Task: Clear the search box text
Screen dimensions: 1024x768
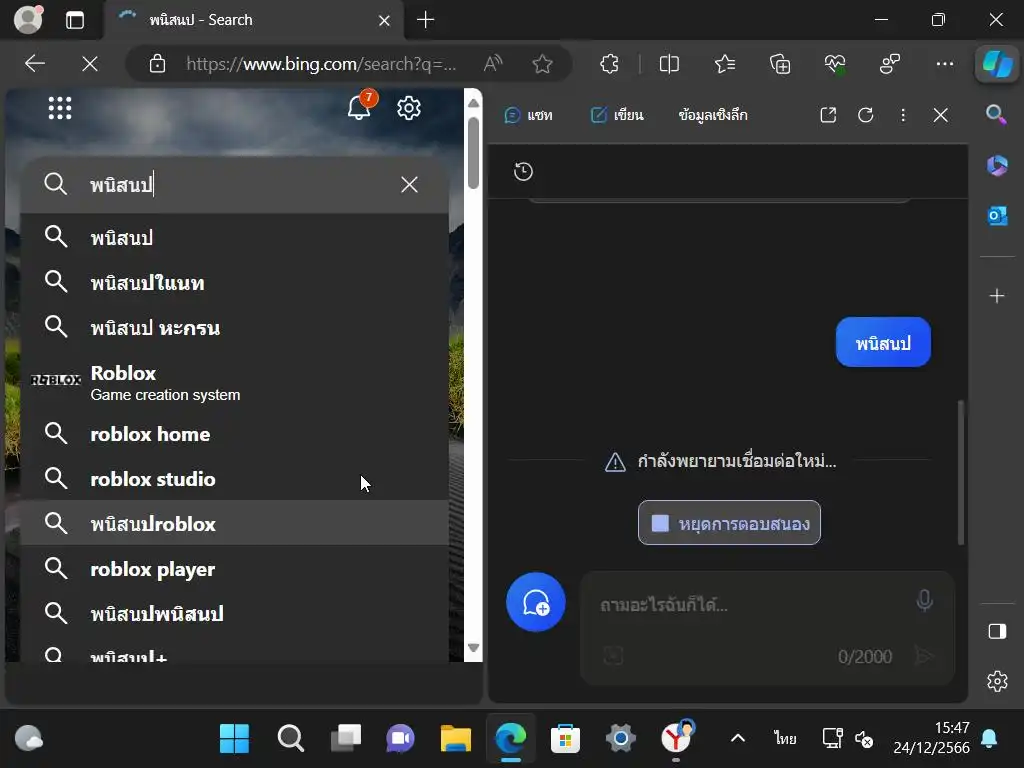Action: tap(409, 185)
